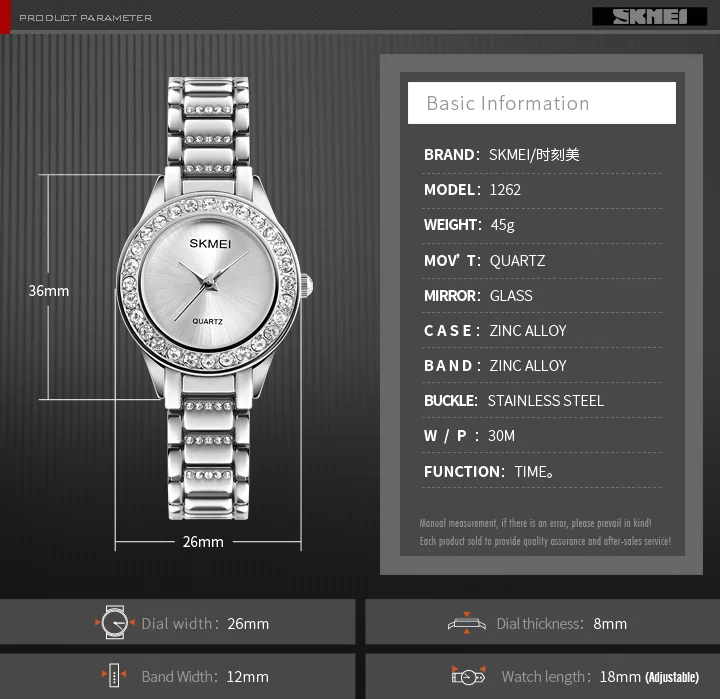
Task: Click the Basic Information header box
Action: click(x=541, y=103)
